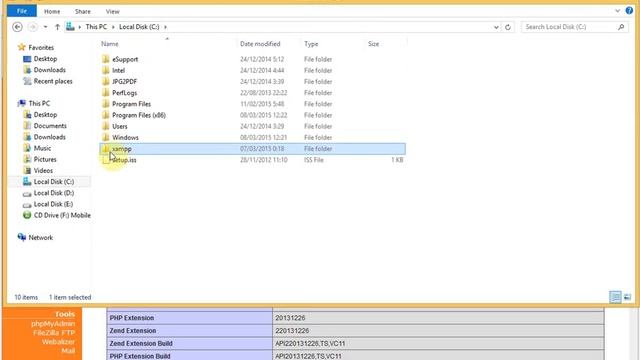Open Downloads under Favorites
640x360 pixels.
pos(49,70)
